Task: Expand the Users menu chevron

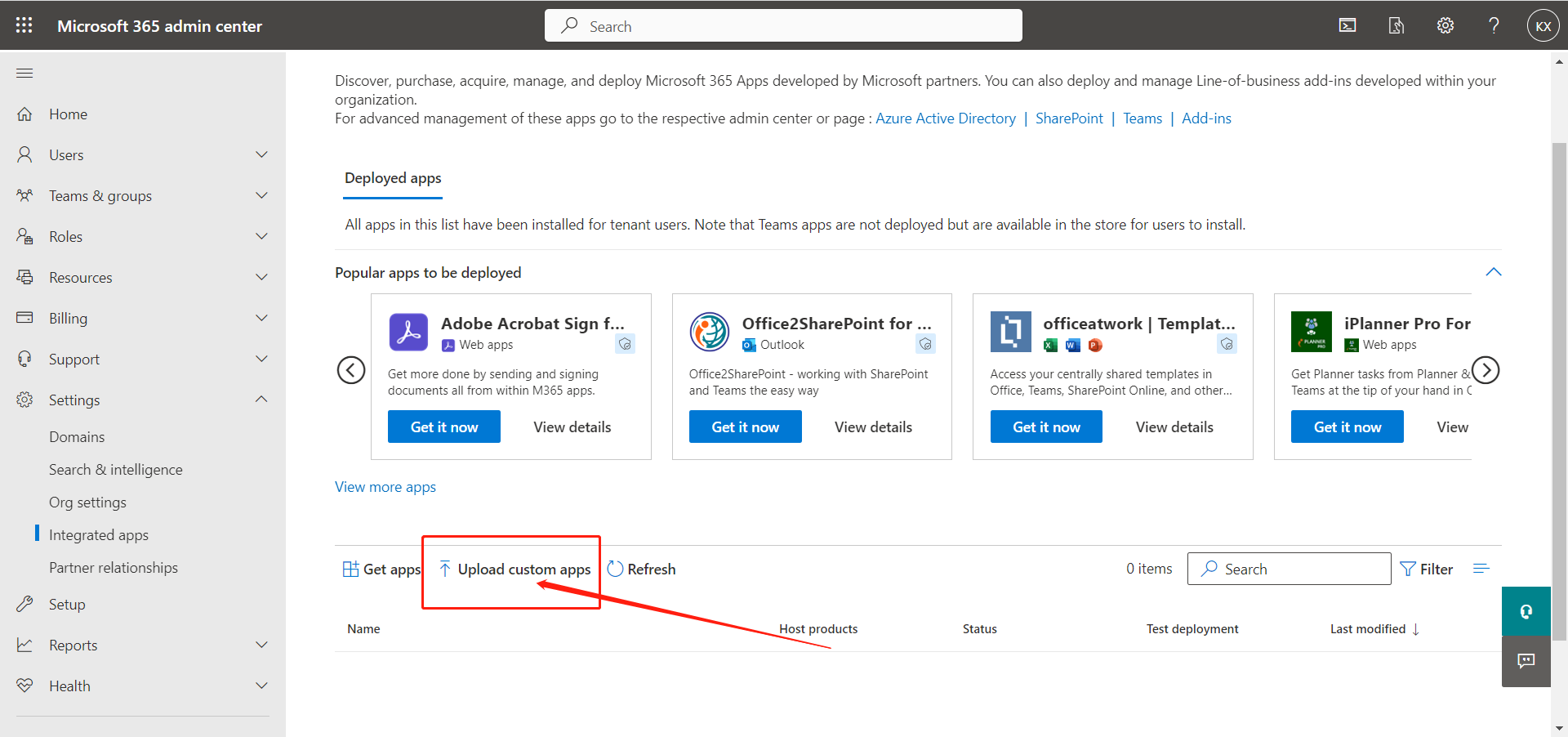Action: (261, 154)
